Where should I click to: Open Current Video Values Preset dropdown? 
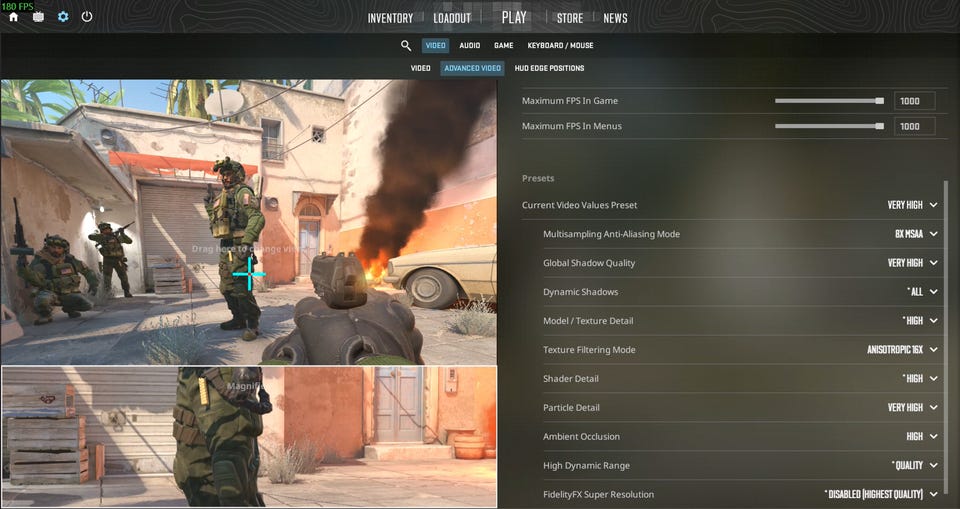click(x=912, y=205)
